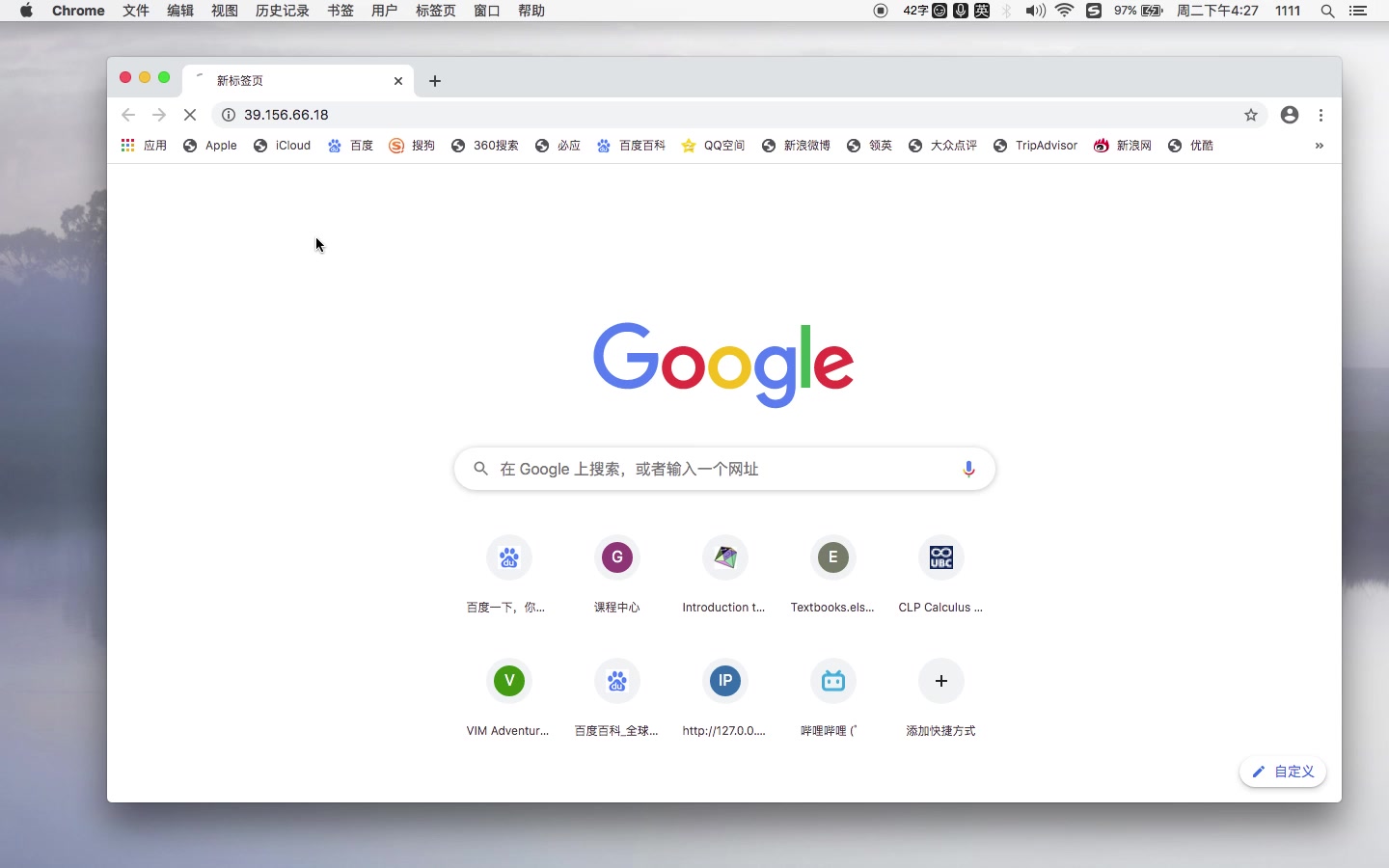Viewport: 1389px width, 868px height.
Task: Open the QQ空间 bookmark
Action: [x=714, y=146]
